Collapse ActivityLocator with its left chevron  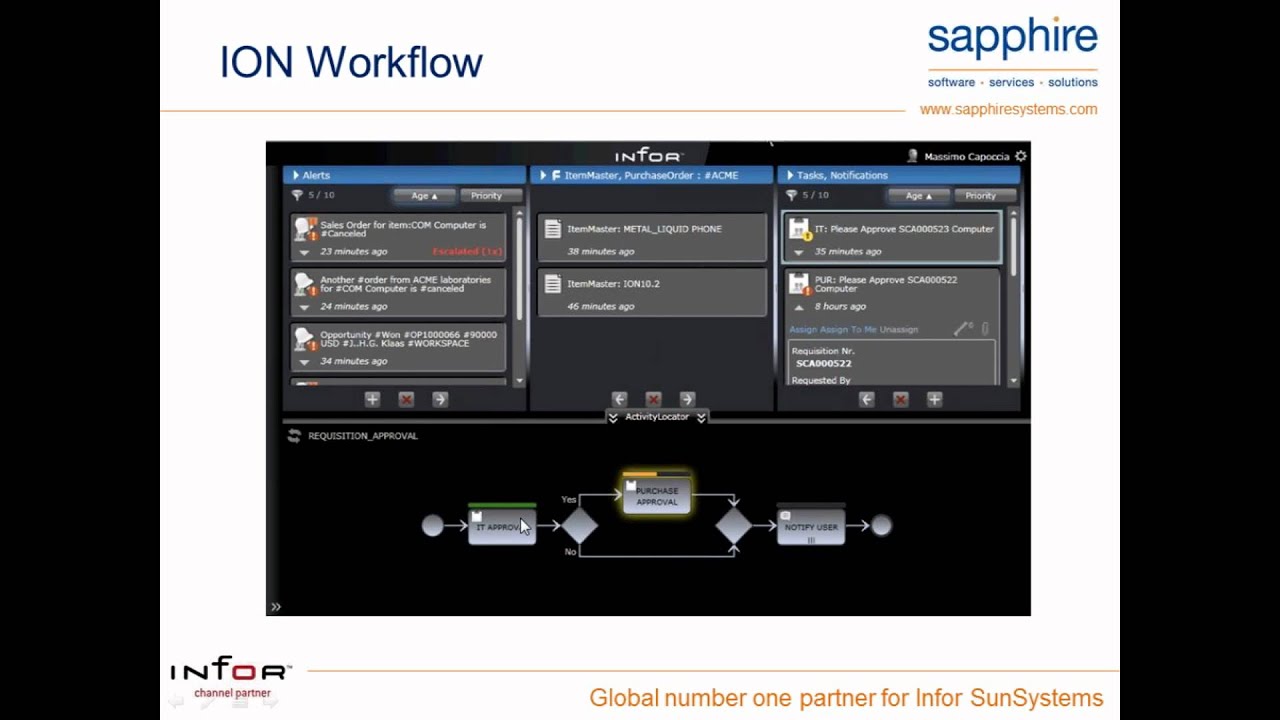pyautogui.click(x=613, y=418)
